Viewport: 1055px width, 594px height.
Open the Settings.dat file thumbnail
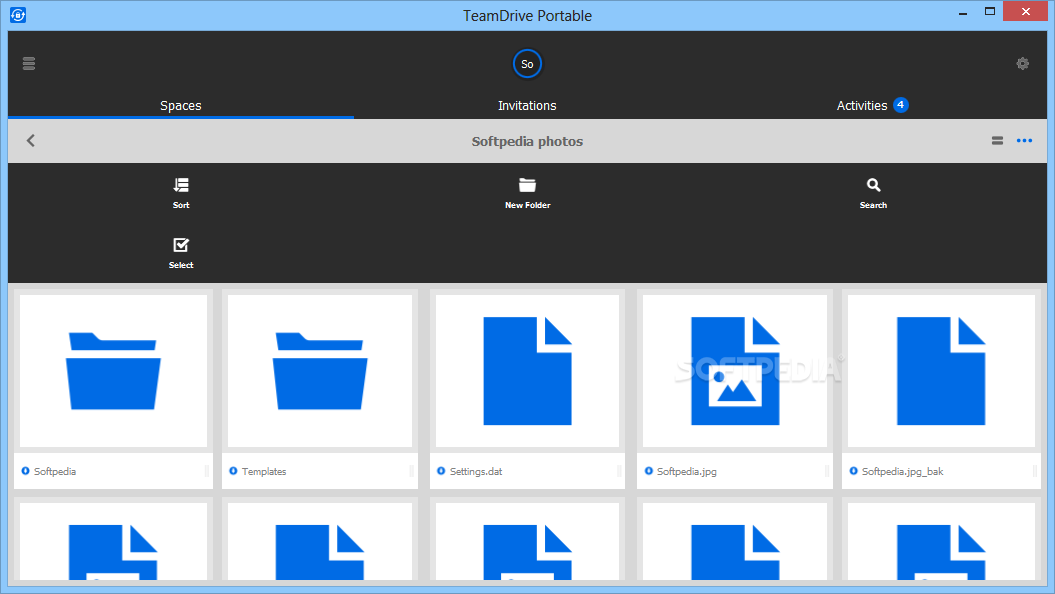pos(528,371)
